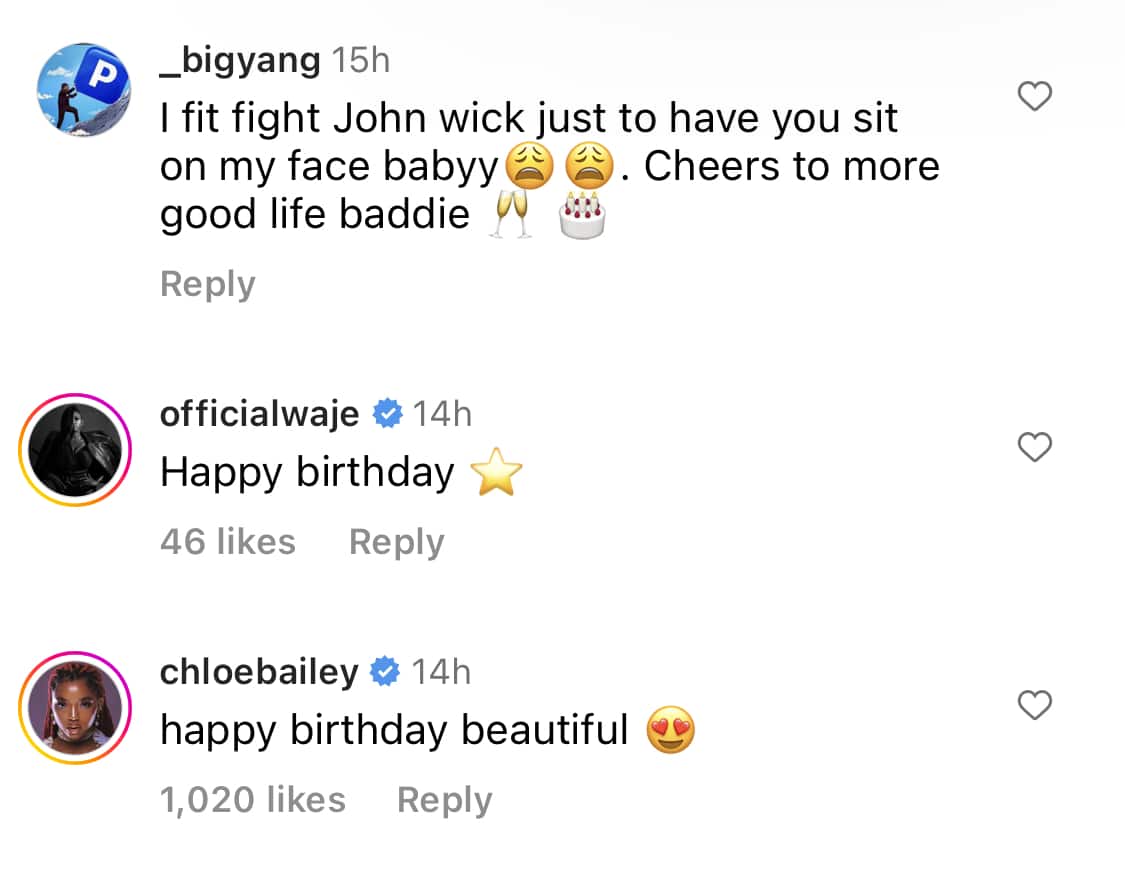Click officialwaje's blue verified badge
The image size is (1125, 885).
387,414
